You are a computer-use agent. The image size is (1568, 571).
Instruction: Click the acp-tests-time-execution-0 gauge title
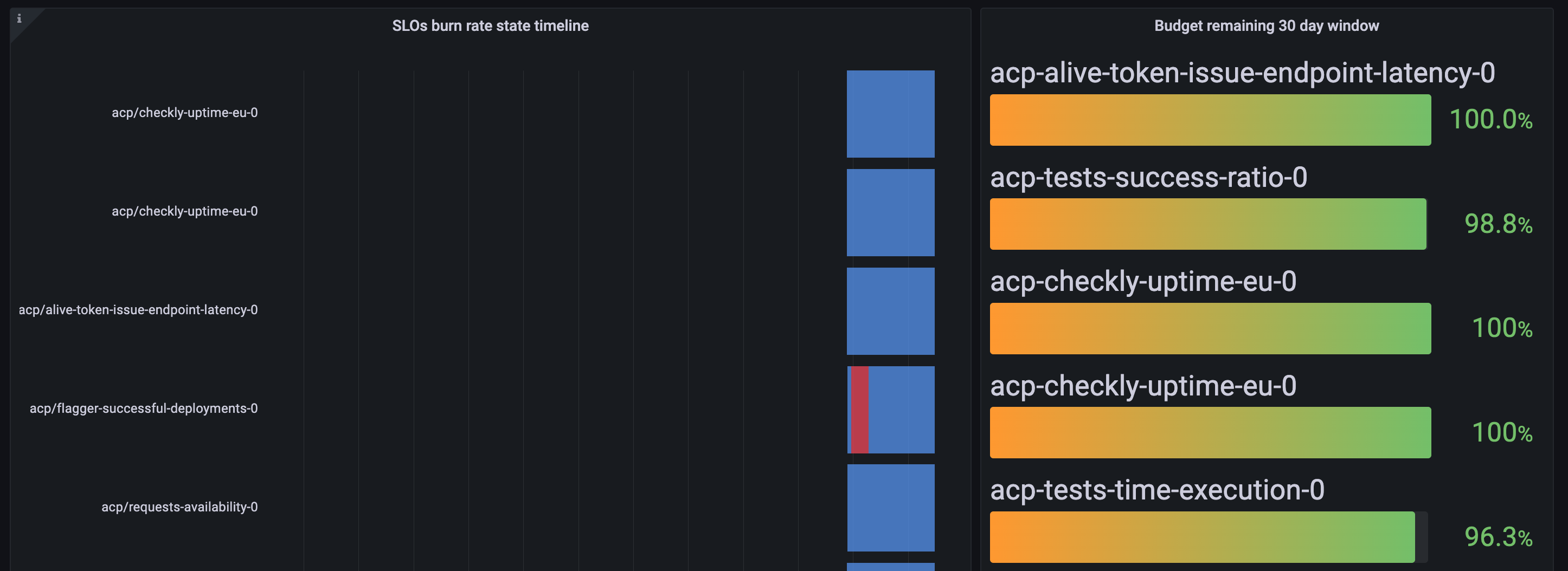(1157, 490)
